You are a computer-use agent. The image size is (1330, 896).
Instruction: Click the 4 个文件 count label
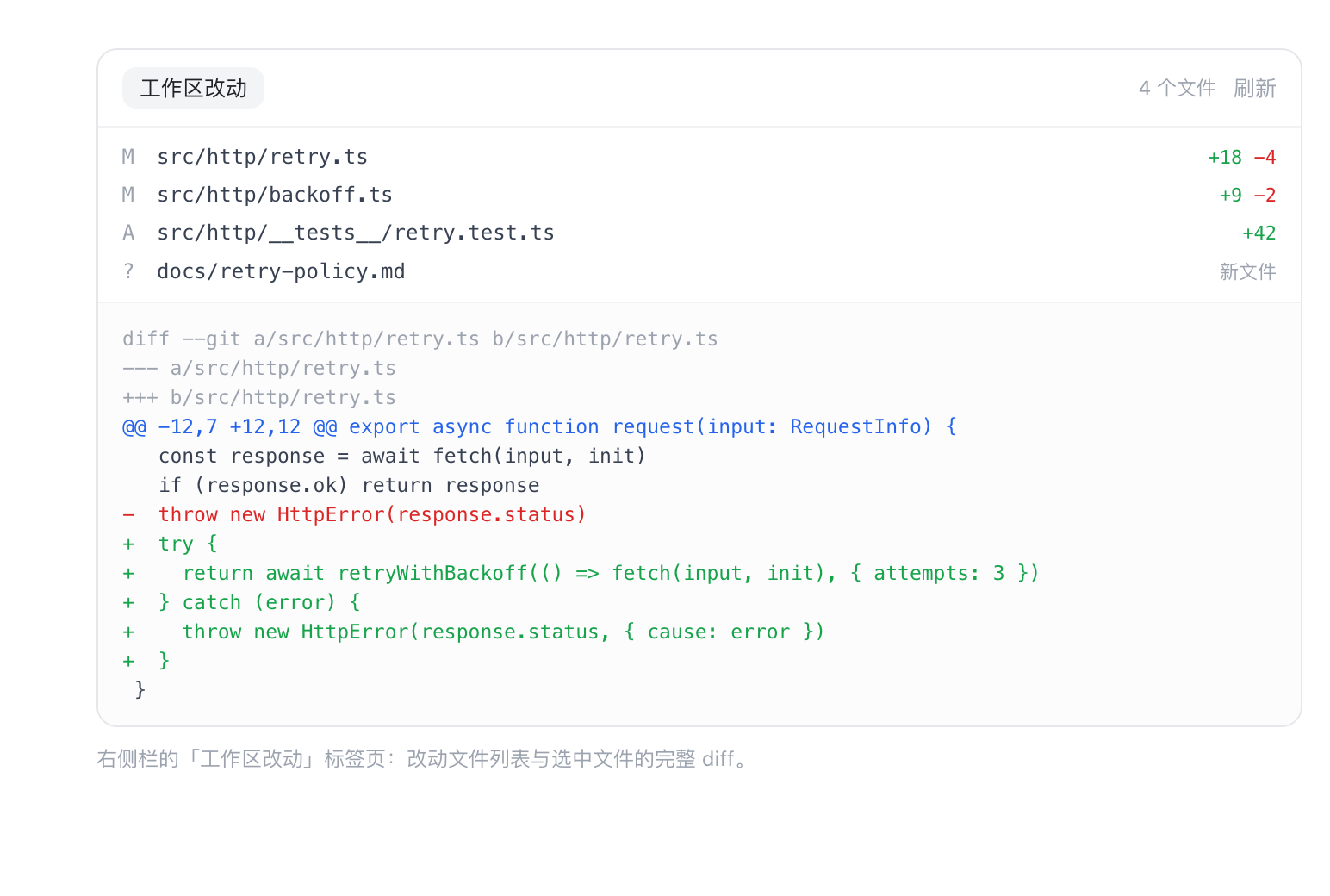pyautogui.click(x=1177, y=88)
